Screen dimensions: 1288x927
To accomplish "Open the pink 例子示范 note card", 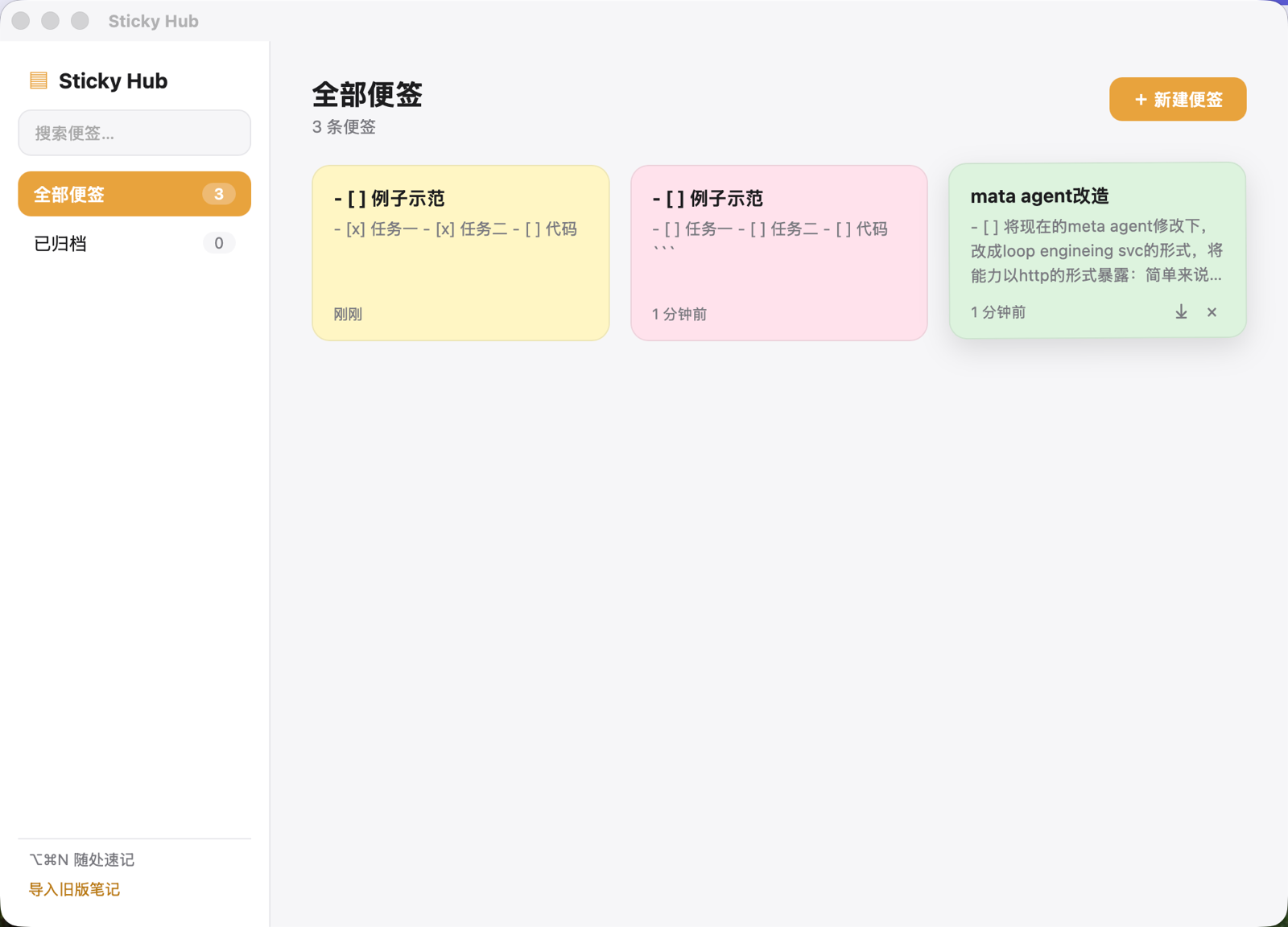I will pos(778,253).
